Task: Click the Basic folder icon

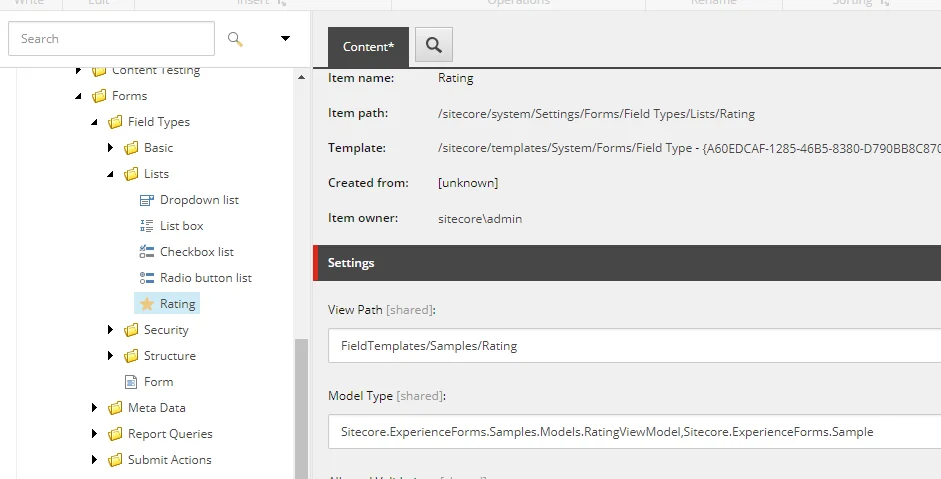Action: (131, 148)
